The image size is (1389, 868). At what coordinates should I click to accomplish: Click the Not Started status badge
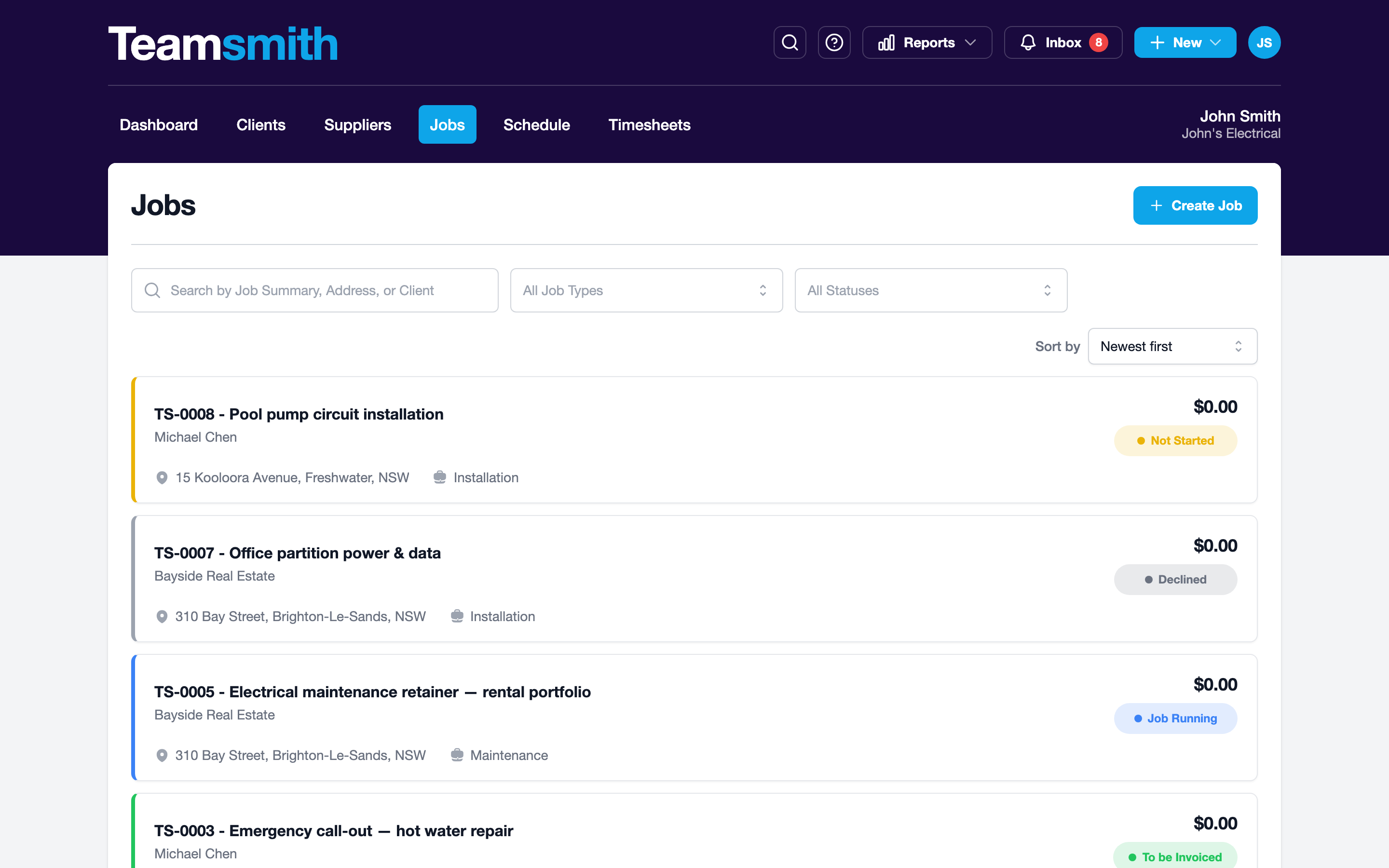tap(1175, 441)
